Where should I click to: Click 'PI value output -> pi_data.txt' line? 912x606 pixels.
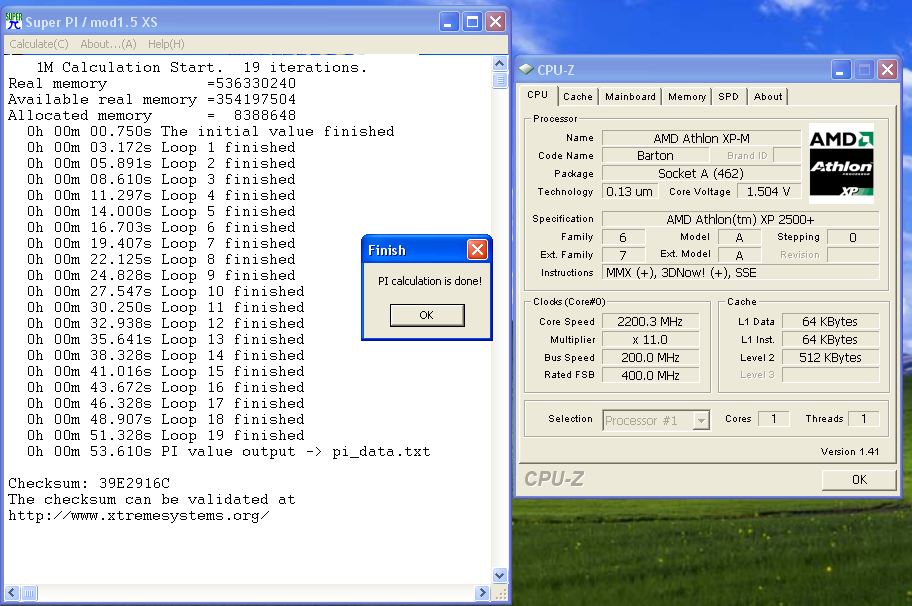[x=229, y=452]
